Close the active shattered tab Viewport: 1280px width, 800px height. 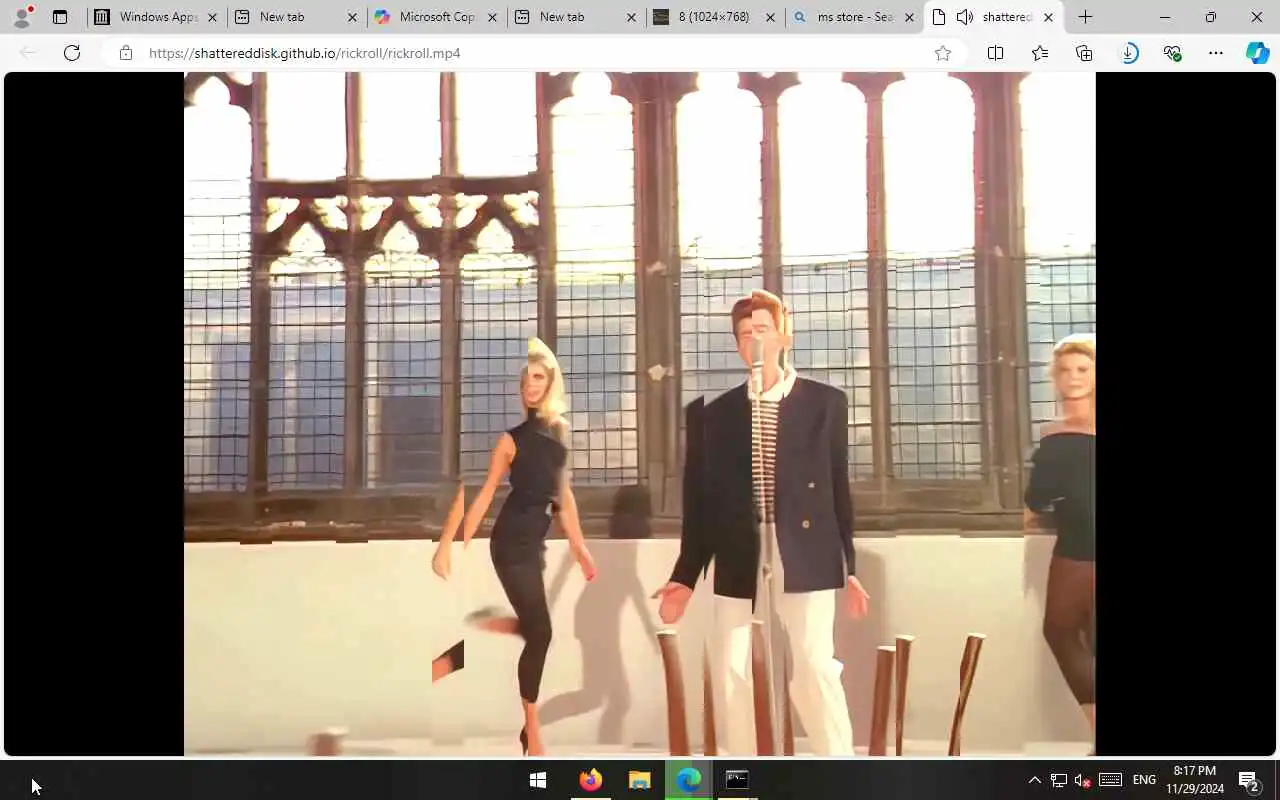(1048, 17)
